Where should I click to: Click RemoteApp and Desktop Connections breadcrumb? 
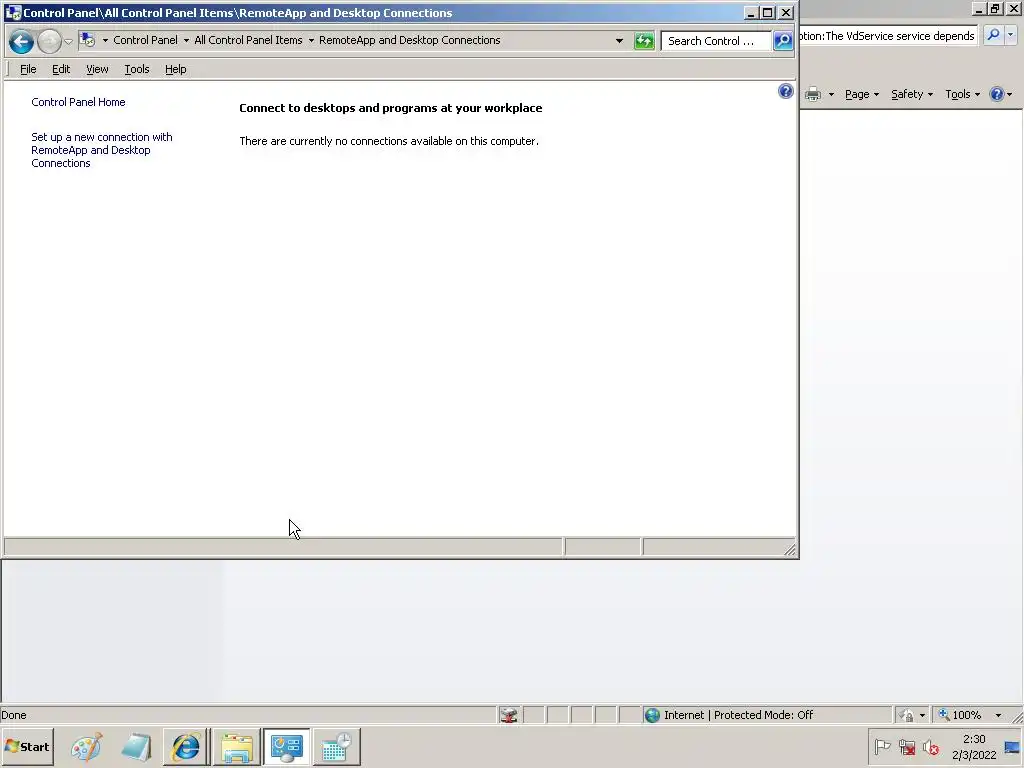[409, 40]
